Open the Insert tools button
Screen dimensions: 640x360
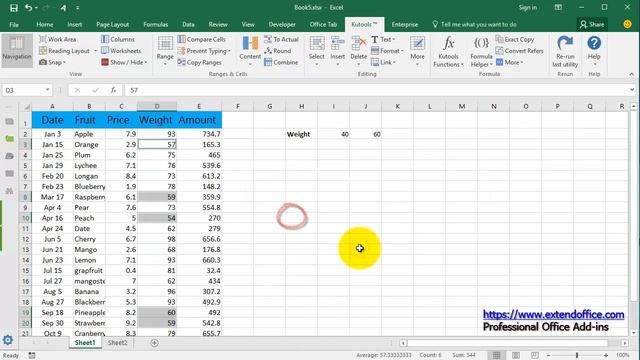[x=338, y=51]
